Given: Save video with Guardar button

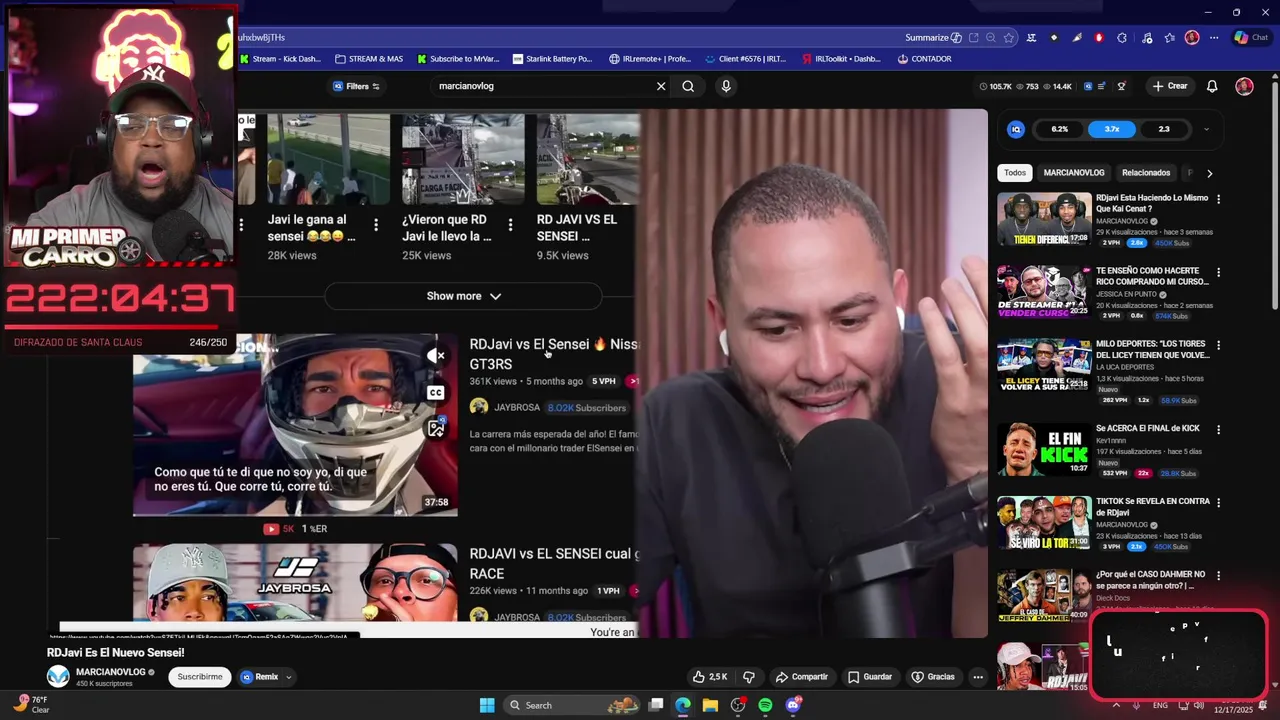Looking at the screenshot, I should [x=870, y=677].
